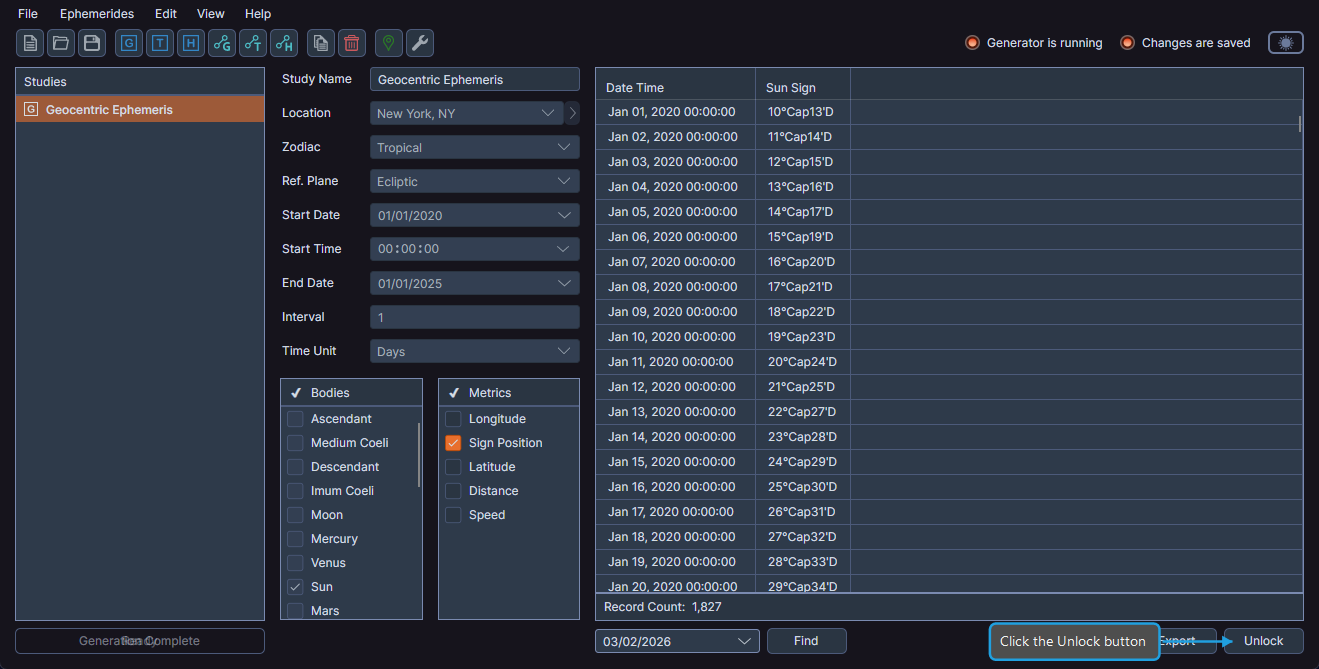Enable the Longitude metric checkbox
The height and width of the screenshot is (669, 1319).
click(453, 418)
